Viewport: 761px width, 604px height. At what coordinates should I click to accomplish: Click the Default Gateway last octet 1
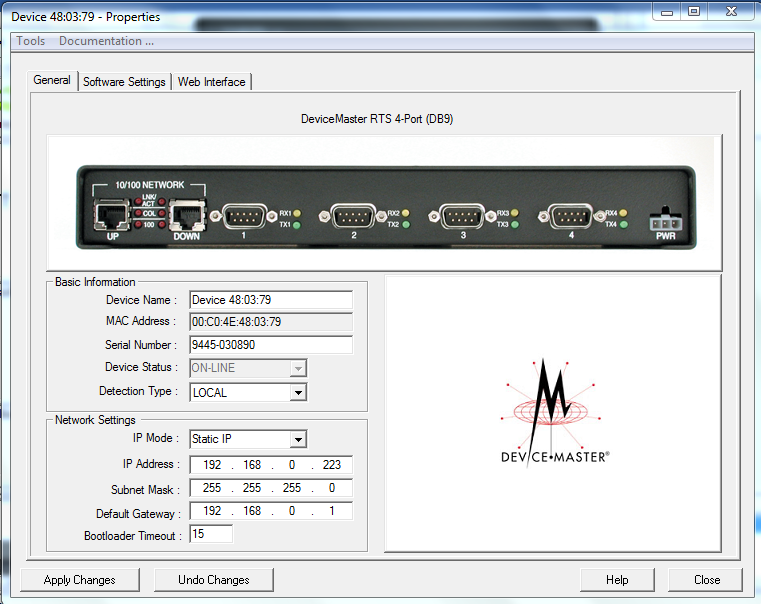[x=332, y=511]
